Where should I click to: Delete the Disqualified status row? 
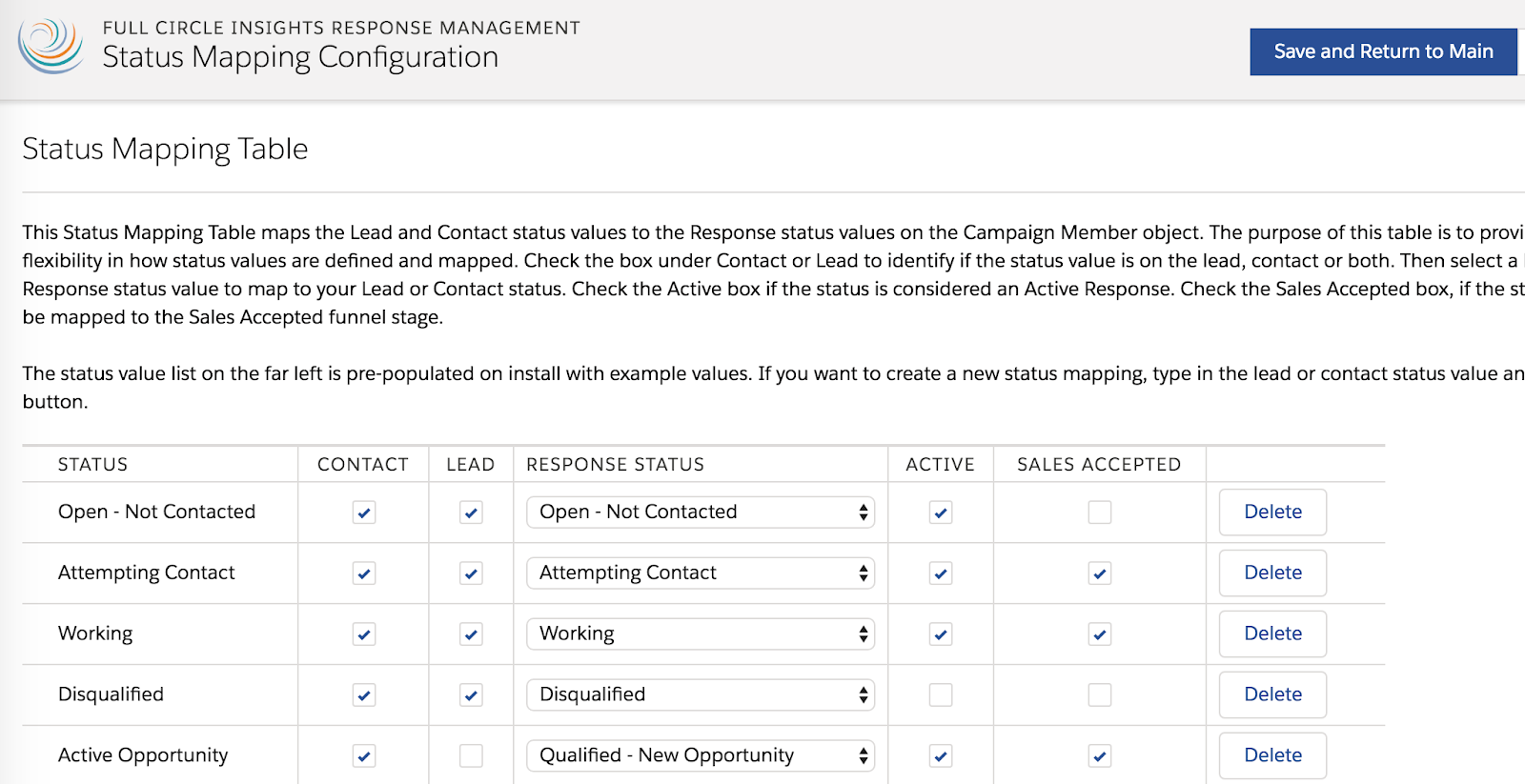point(1272,695)
